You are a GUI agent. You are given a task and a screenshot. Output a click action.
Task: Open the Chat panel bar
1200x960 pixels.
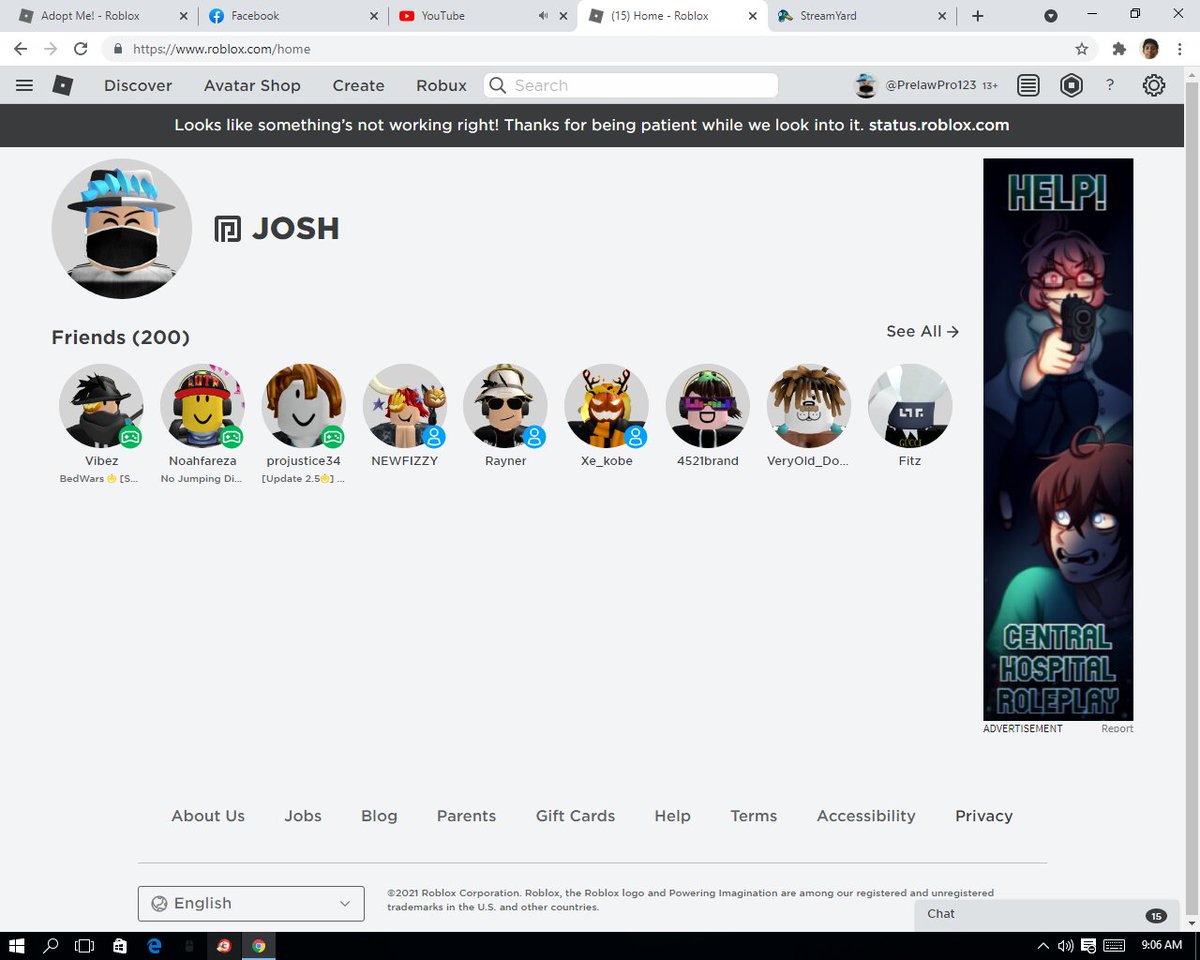pos(1045,914)
